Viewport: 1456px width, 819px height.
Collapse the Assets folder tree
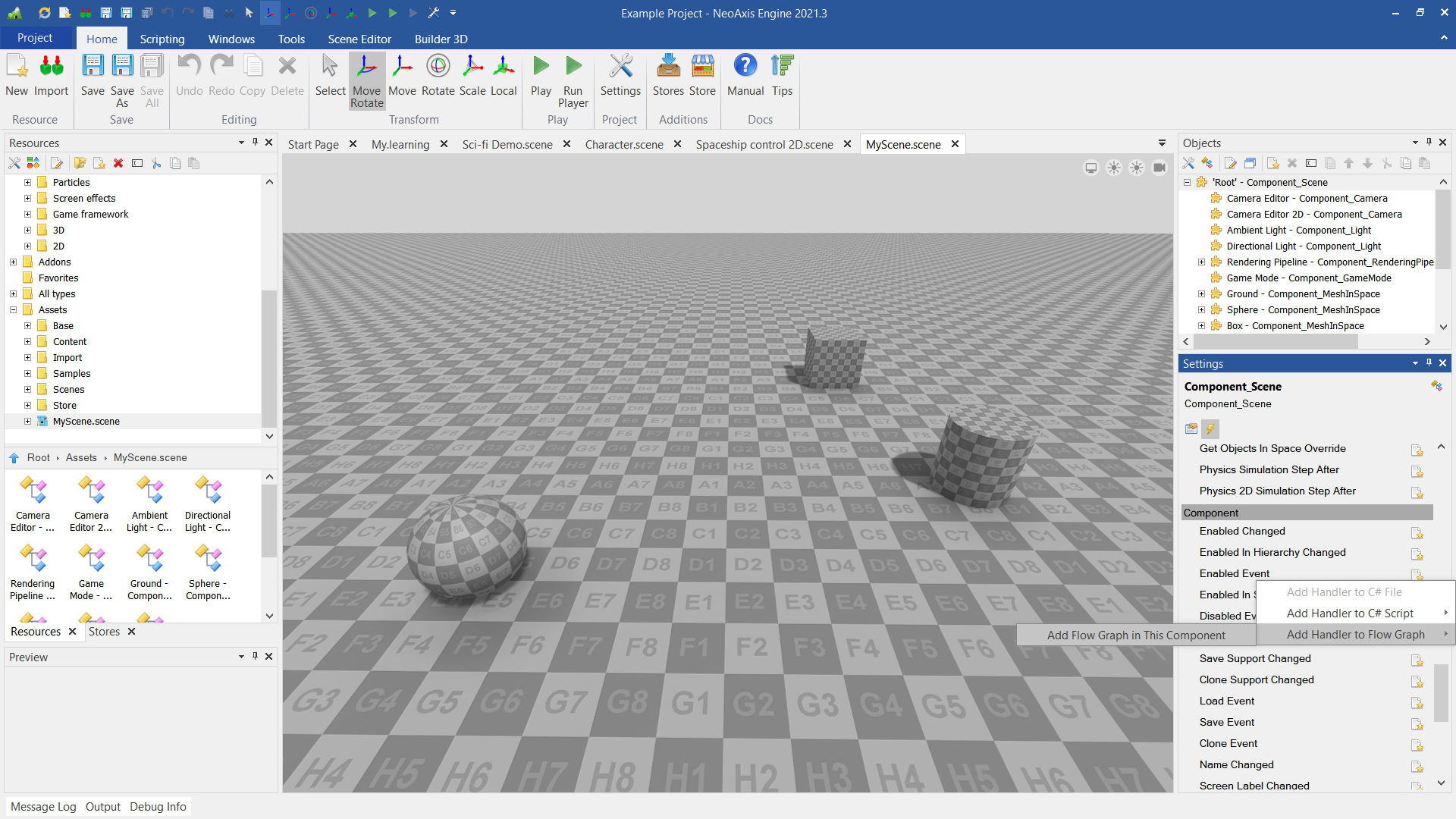(13, 310)
